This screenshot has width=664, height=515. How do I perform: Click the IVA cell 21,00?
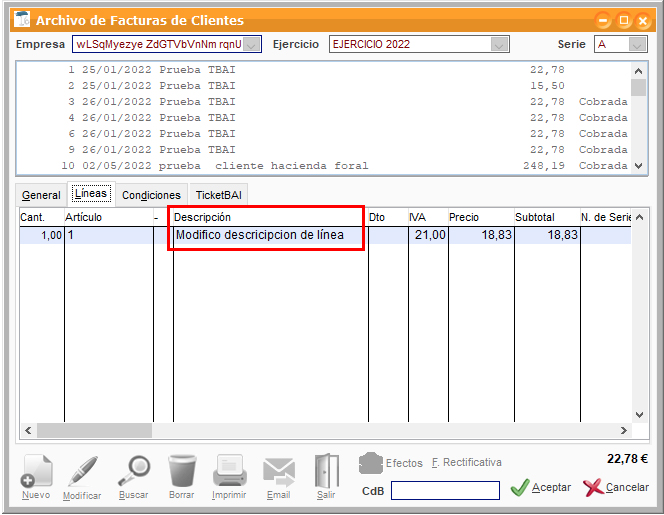tap(428, 235)
